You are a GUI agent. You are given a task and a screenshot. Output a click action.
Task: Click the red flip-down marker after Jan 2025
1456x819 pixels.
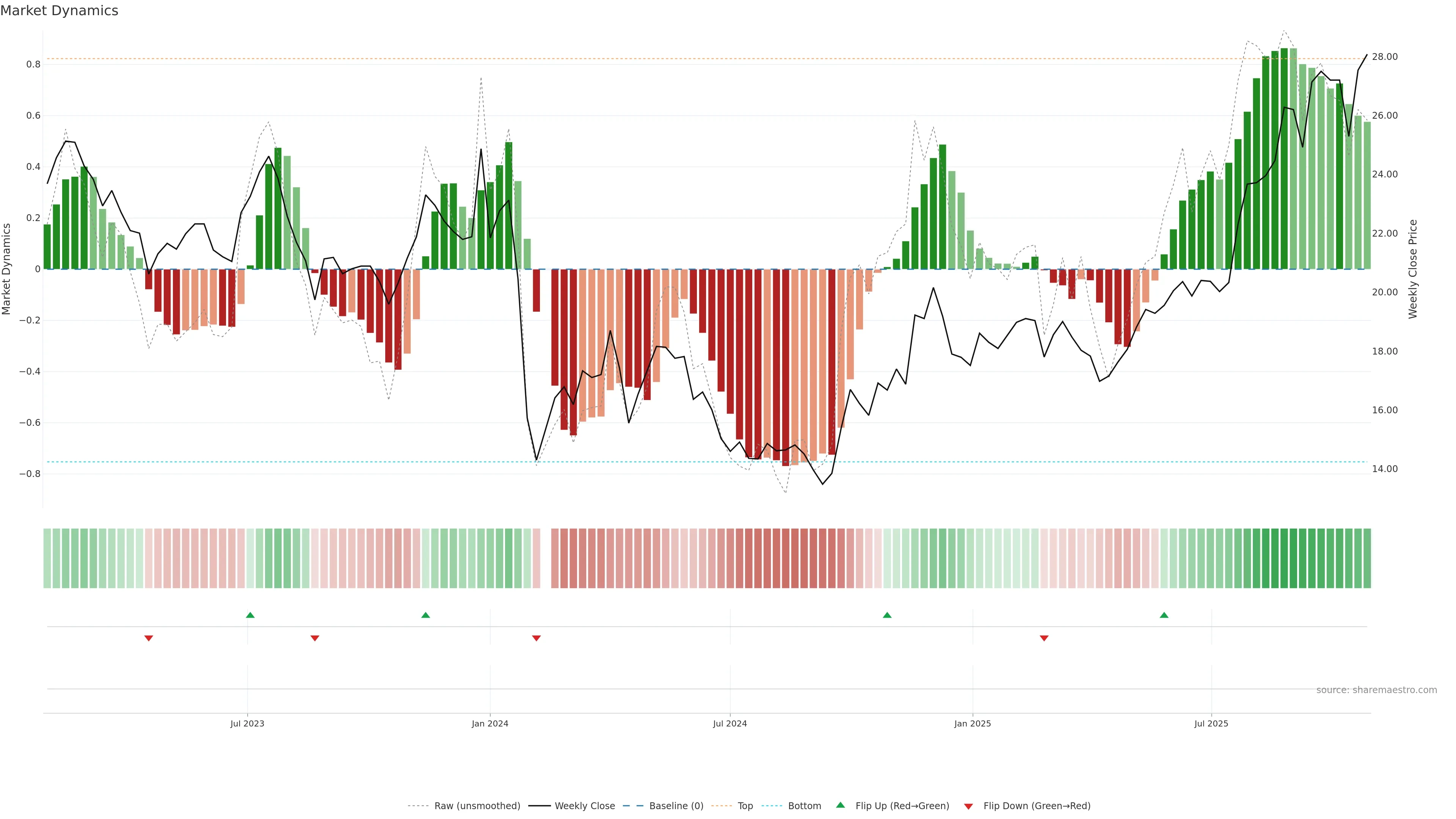pyautogui.click(x=1044, y=638)
